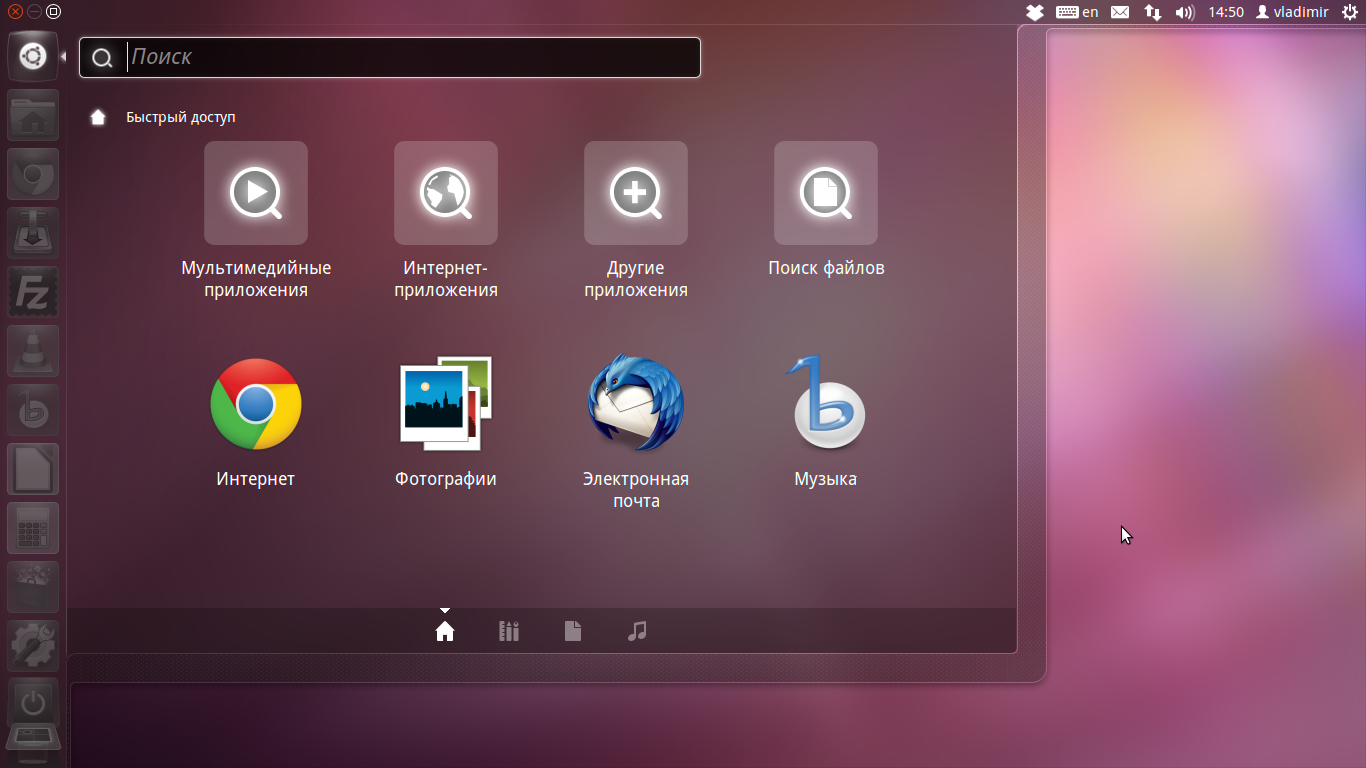Collapse the dash with the arrow above Home lens
This screenshot has height=768, width=1366.
[444, 608]
